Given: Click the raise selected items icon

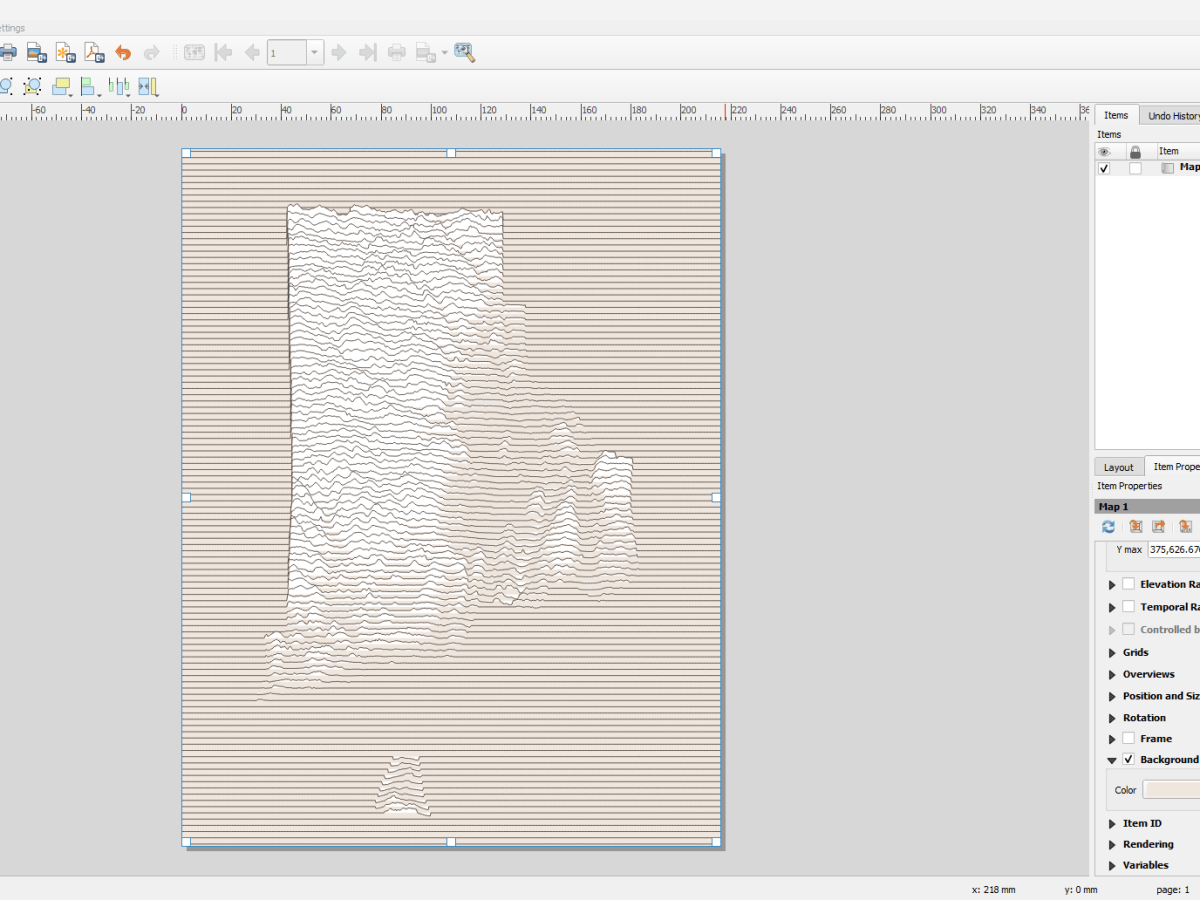Looking at the screenshot, I should [x=60, y=86].
